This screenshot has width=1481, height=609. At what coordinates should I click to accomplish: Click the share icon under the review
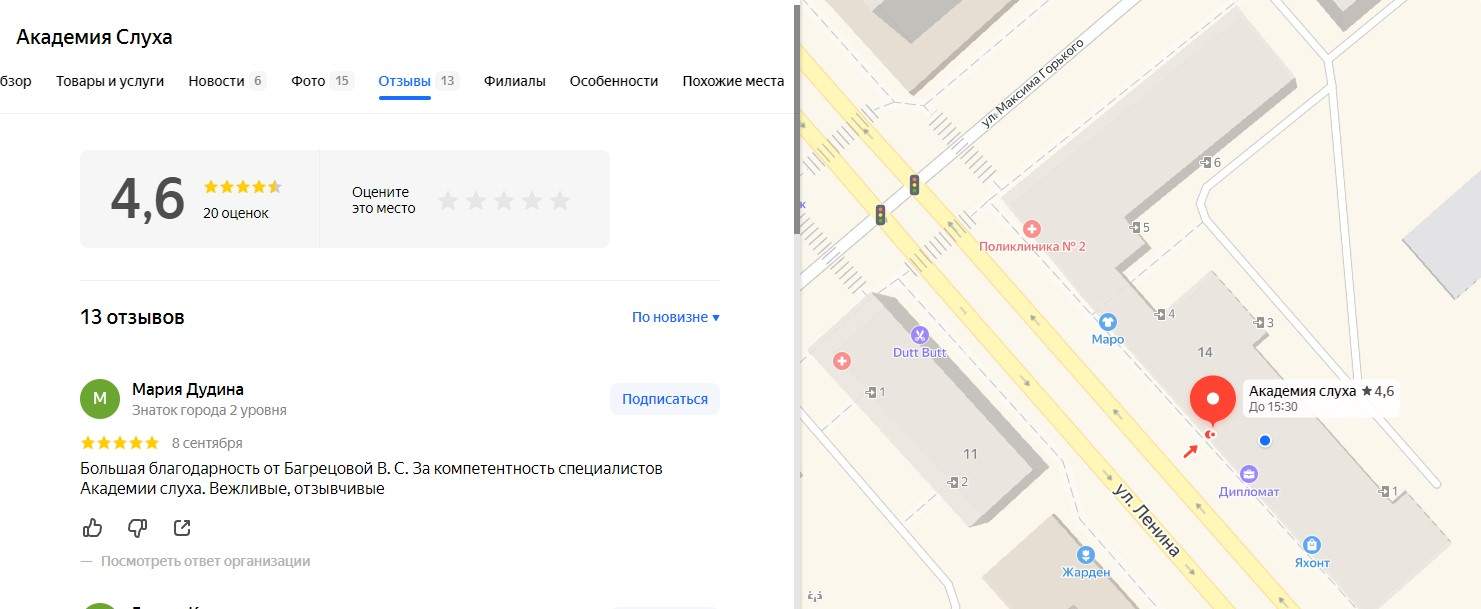[182, 528]
